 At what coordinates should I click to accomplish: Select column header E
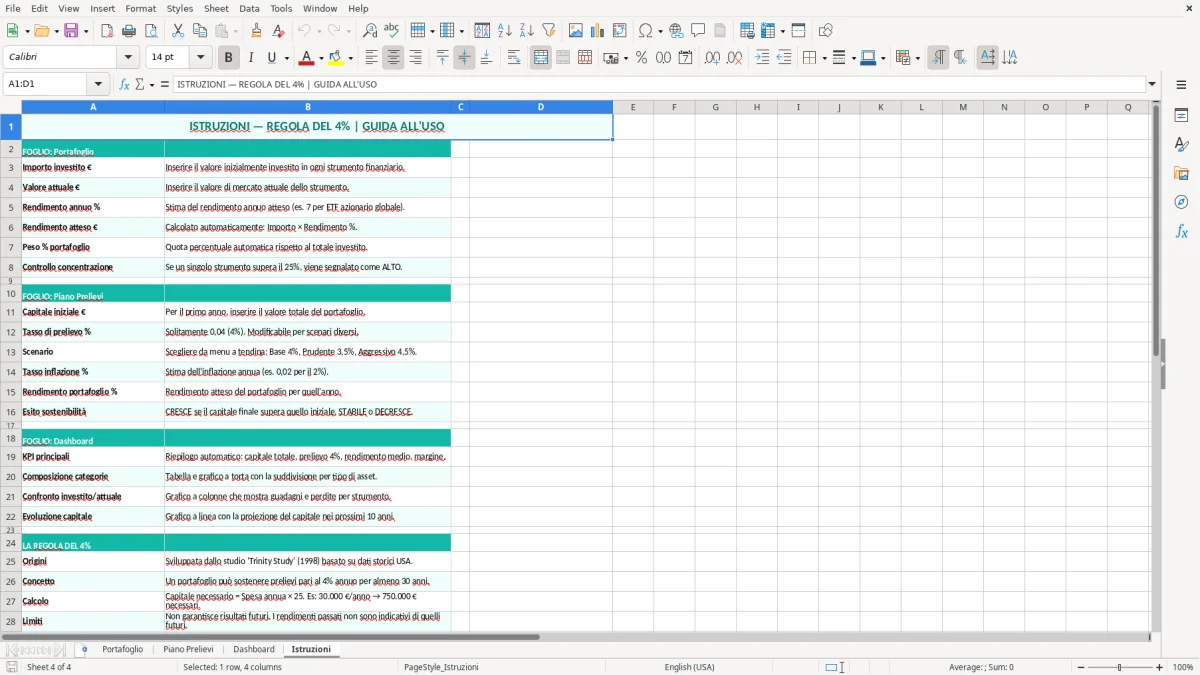tap(633, 107)
